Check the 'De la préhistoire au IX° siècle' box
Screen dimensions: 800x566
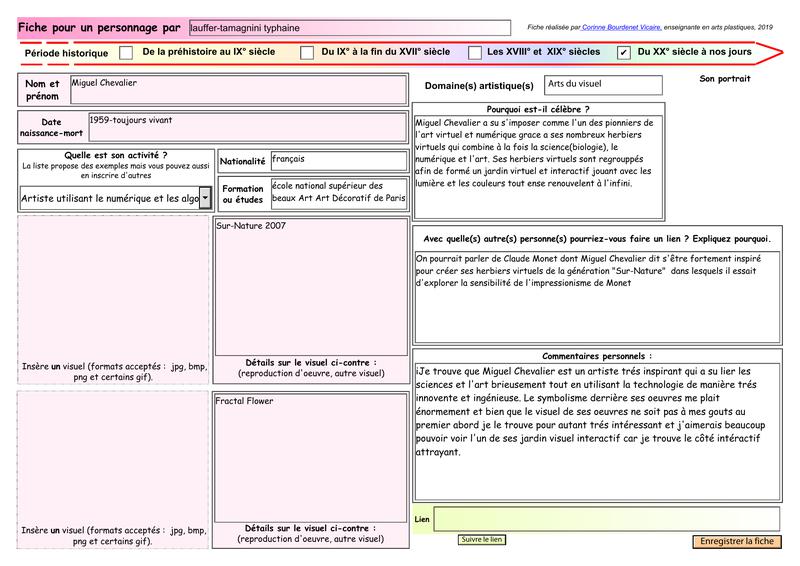pyautogui.click(x=126, y=52)
